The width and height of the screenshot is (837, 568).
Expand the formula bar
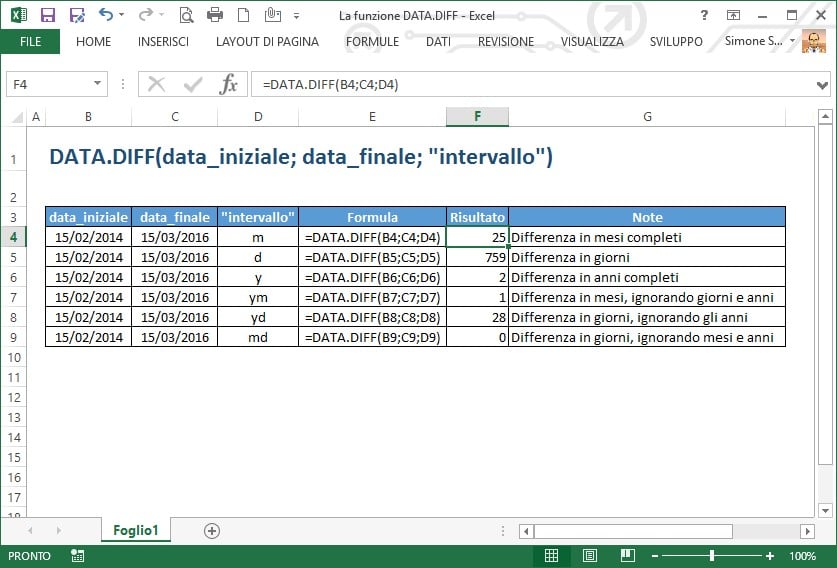822,84
